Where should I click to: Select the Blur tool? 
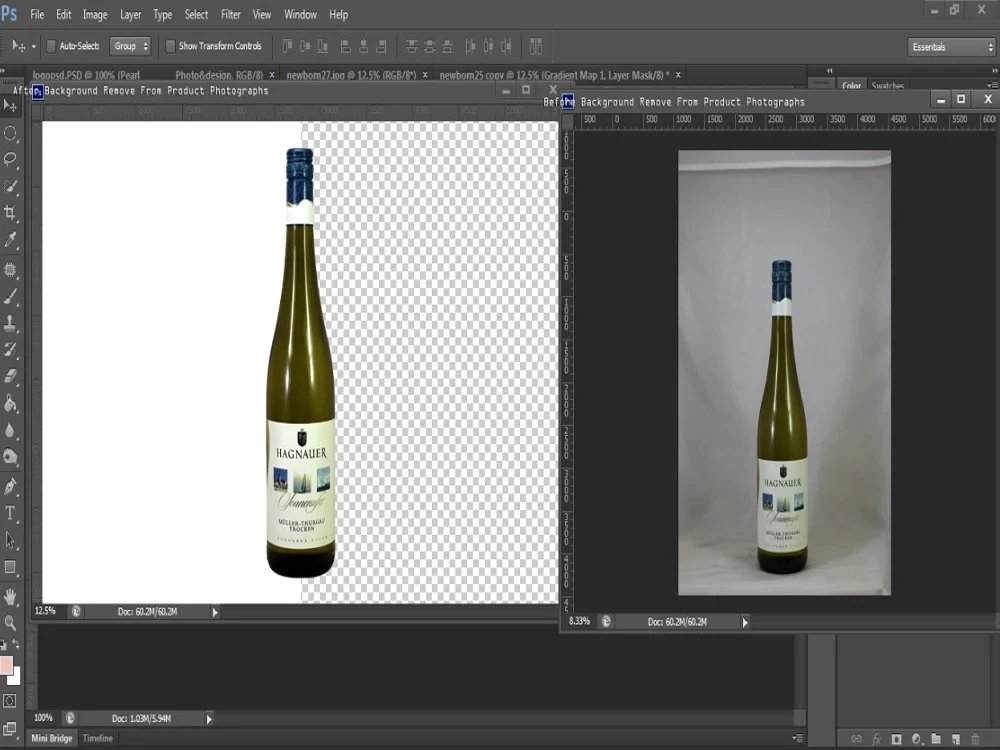pos(10,430)
